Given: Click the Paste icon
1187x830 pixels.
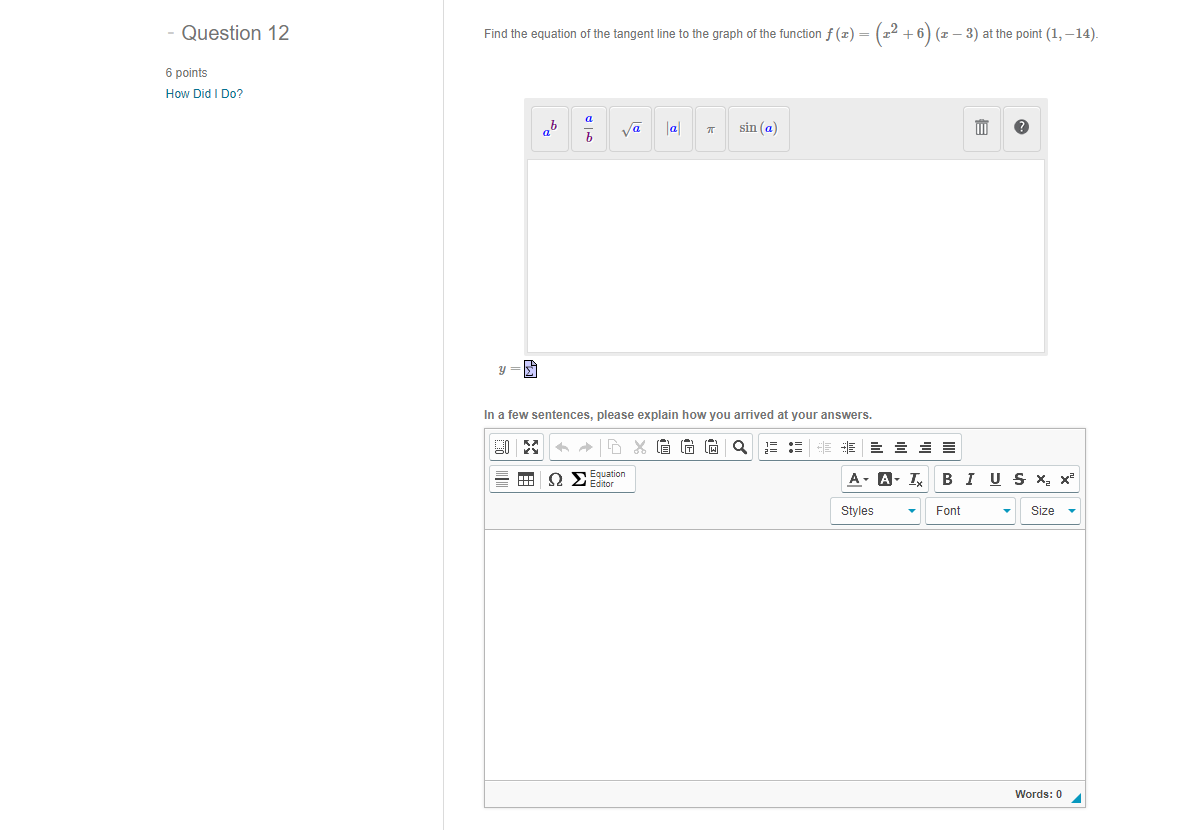Looking at the screenshot, I should pos(663,447).
